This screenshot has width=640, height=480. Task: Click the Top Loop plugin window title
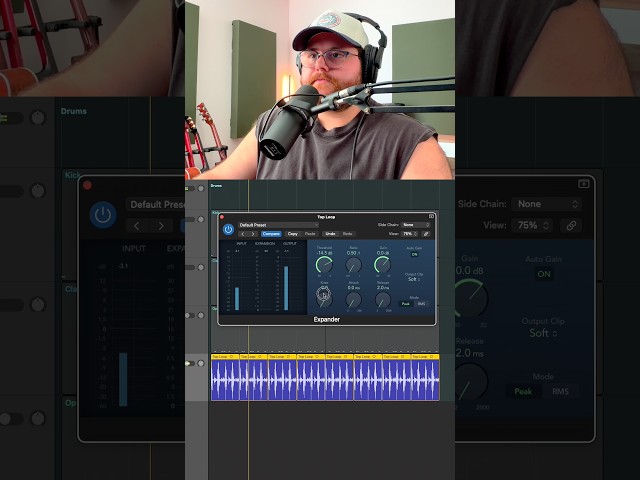(326, 217)
